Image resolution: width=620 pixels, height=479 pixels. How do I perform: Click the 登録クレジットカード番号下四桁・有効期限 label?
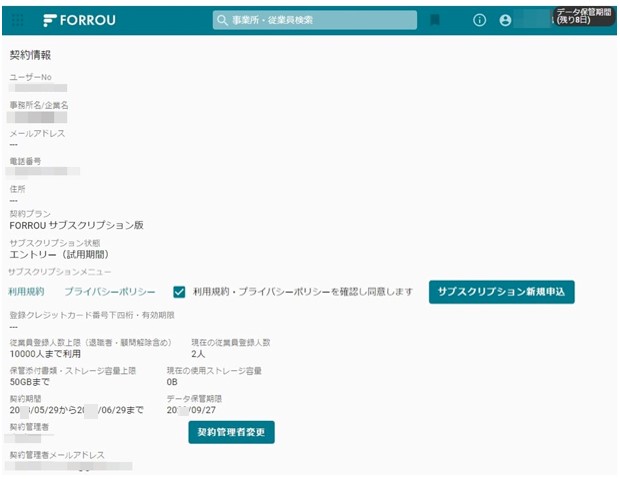(x=92, y=315)
